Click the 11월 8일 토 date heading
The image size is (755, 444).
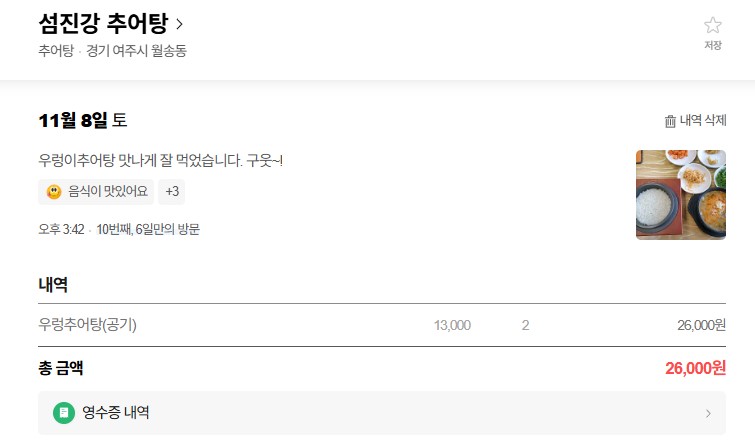click(82, 121)
